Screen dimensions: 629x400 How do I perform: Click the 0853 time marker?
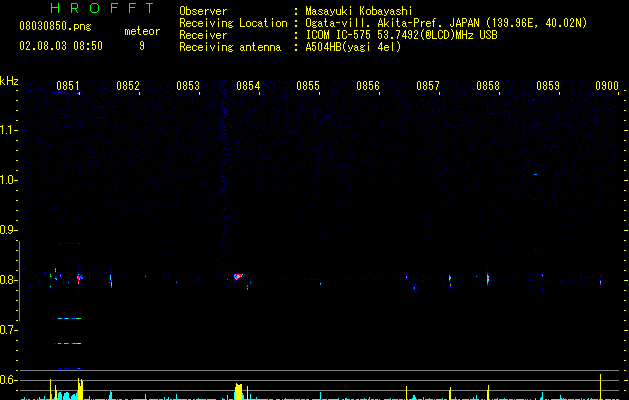click(x=188, y=85)
